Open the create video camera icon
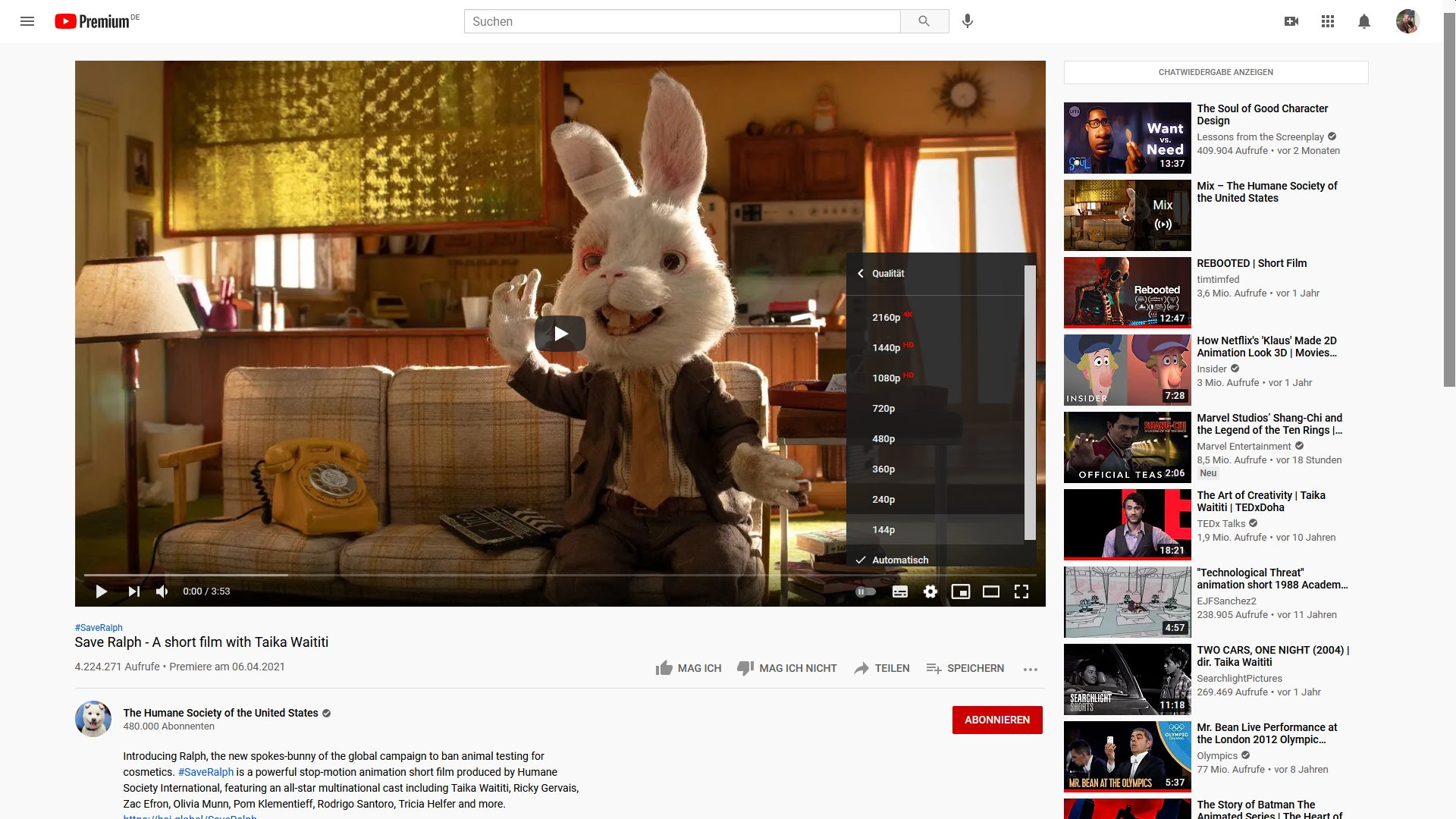Image resolution: width=1456 pixels, height=819 pixels. (x=1291, y=21)
